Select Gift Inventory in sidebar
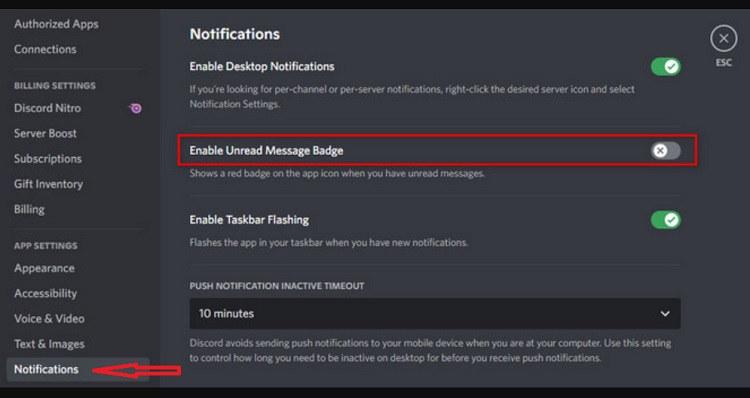 [48, 184]
